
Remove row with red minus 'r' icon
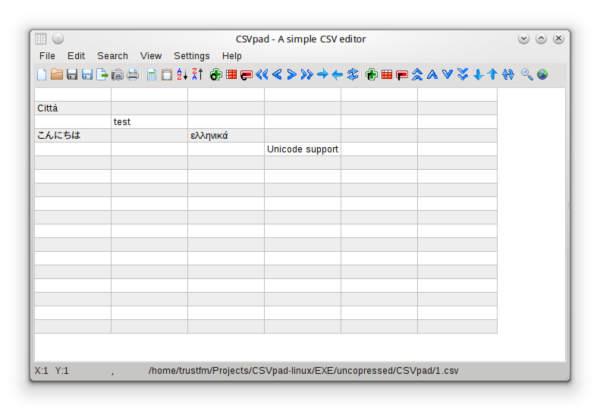pos(402,74)
